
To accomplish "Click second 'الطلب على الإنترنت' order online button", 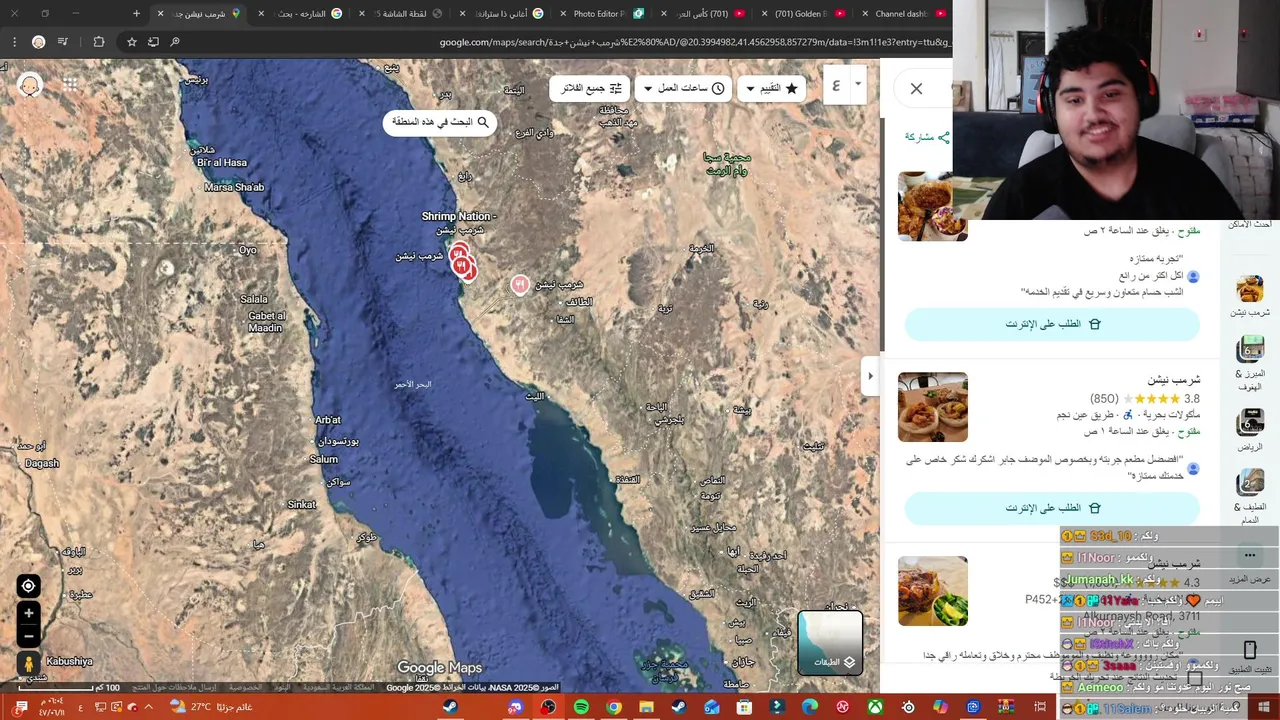I will click(x=1052, y=508).
